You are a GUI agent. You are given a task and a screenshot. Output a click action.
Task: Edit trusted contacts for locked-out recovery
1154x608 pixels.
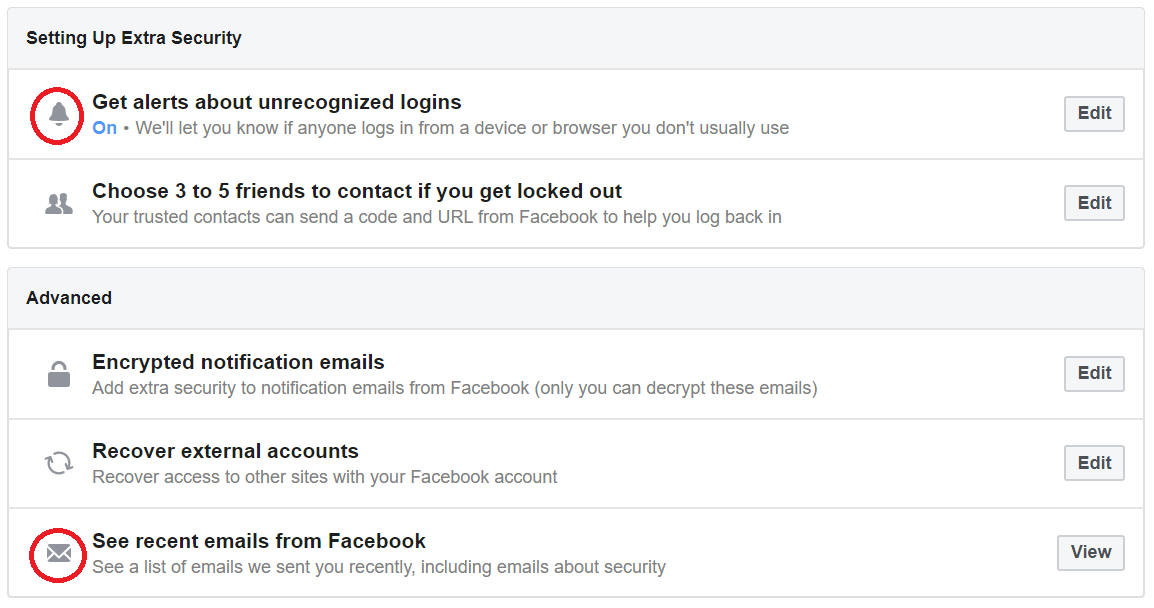pos(1094,203)
